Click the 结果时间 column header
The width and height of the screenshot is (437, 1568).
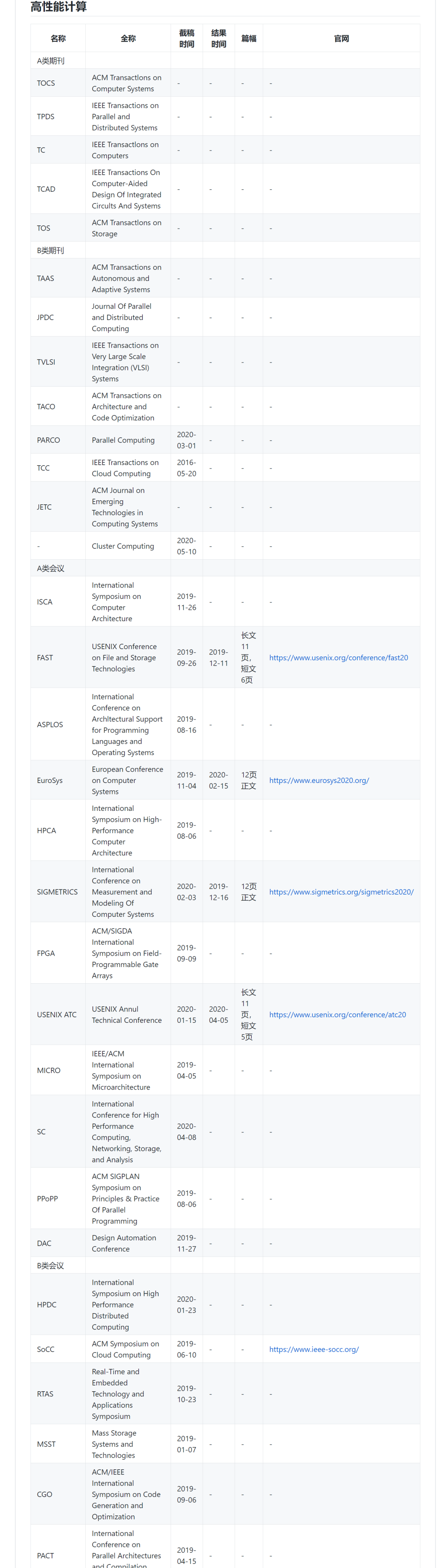218,38
